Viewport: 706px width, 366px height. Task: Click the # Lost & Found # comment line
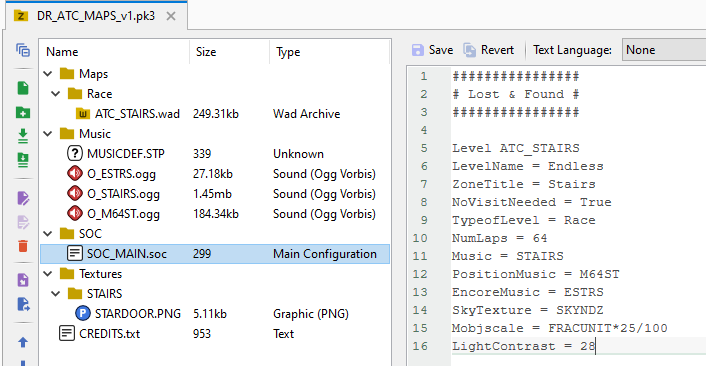516,94
